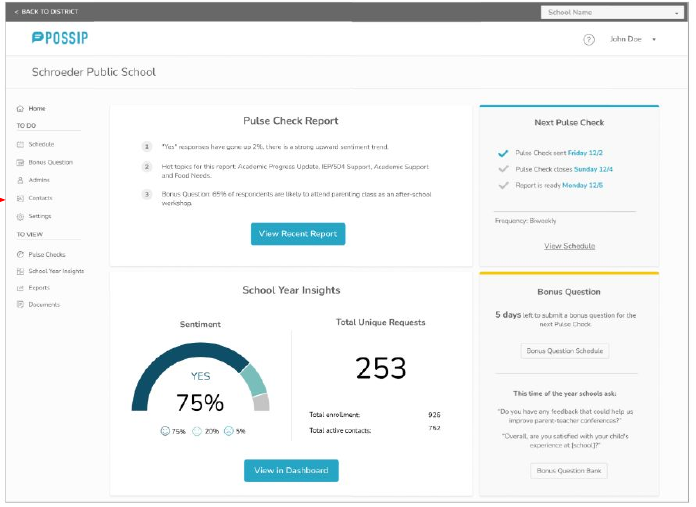Click the Home icon in sidebar
This screenshot has height=507, width=696.
(20, 109)
